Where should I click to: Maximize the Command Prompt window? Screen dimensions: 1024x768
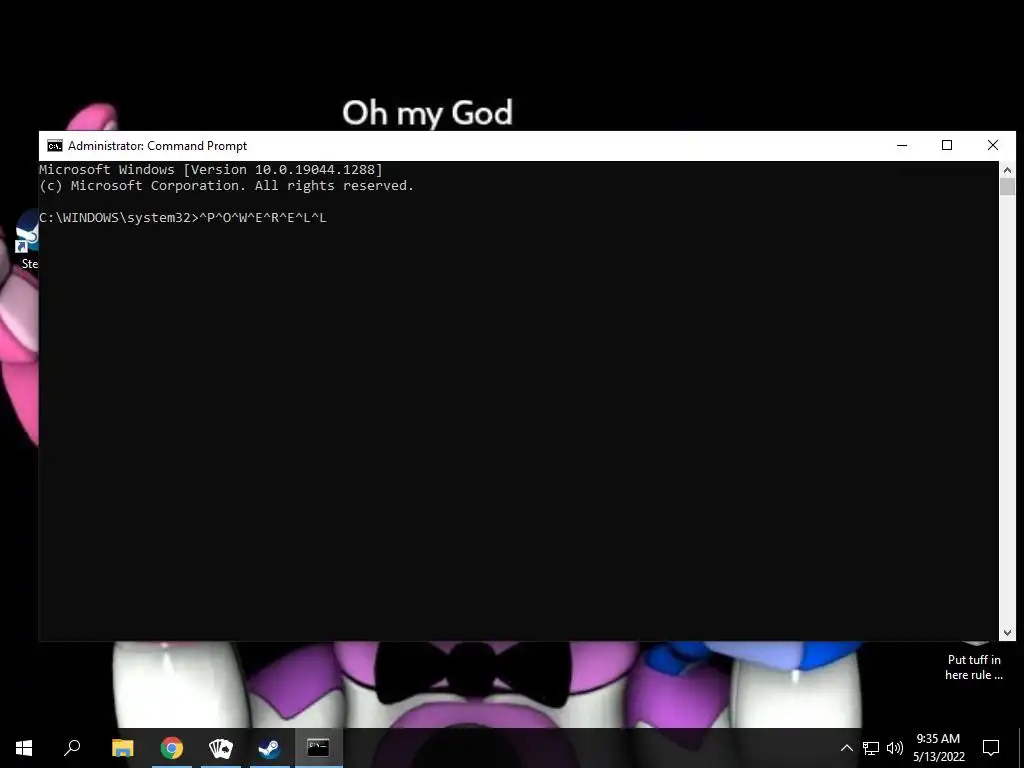(947, 146)
